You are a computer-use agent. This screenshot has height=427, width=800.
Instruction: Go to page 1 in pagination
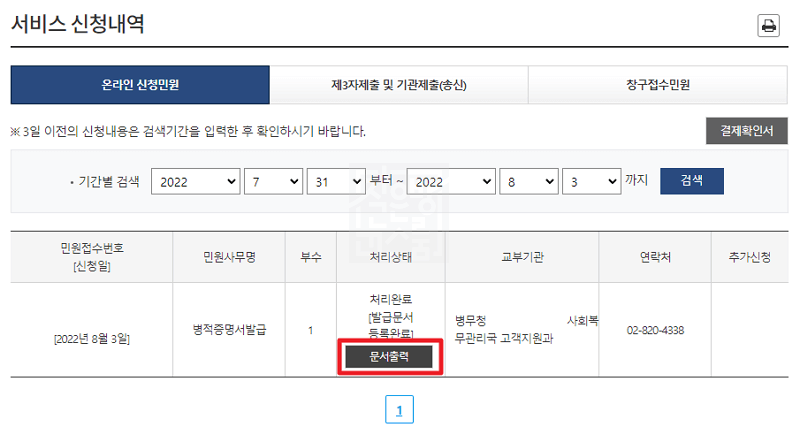pyautogui.click(x=399, y=410)
